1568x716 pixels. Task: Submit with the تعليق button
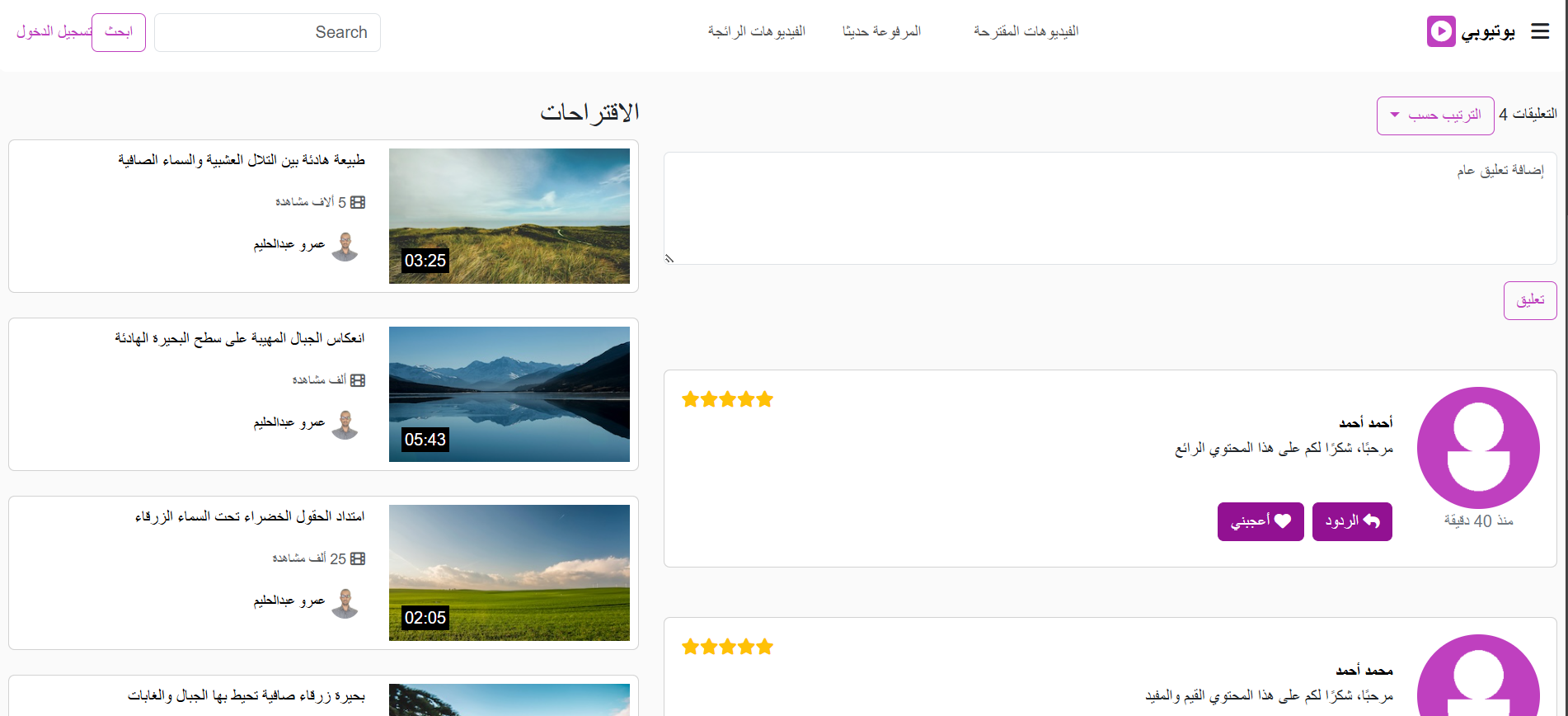pos(1530,300)
